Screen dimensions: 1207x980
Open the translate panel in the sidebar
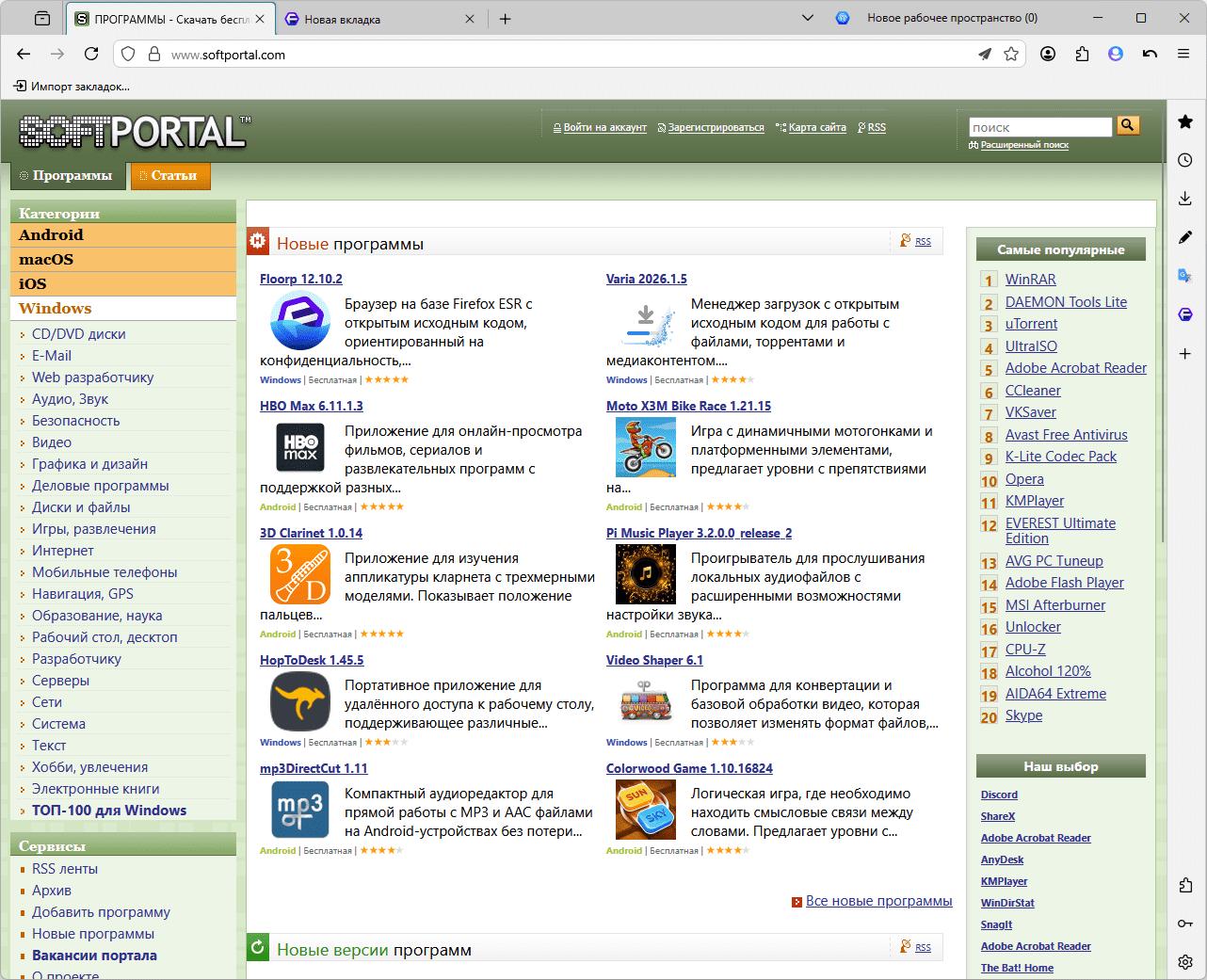pos(1185,276)
